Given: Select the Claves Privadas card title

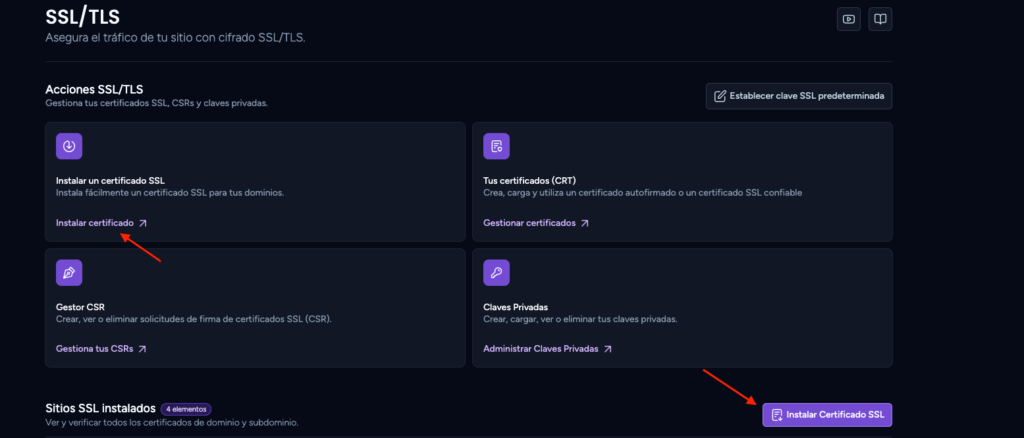Looking at the screenshot, I should coord(515,307).
